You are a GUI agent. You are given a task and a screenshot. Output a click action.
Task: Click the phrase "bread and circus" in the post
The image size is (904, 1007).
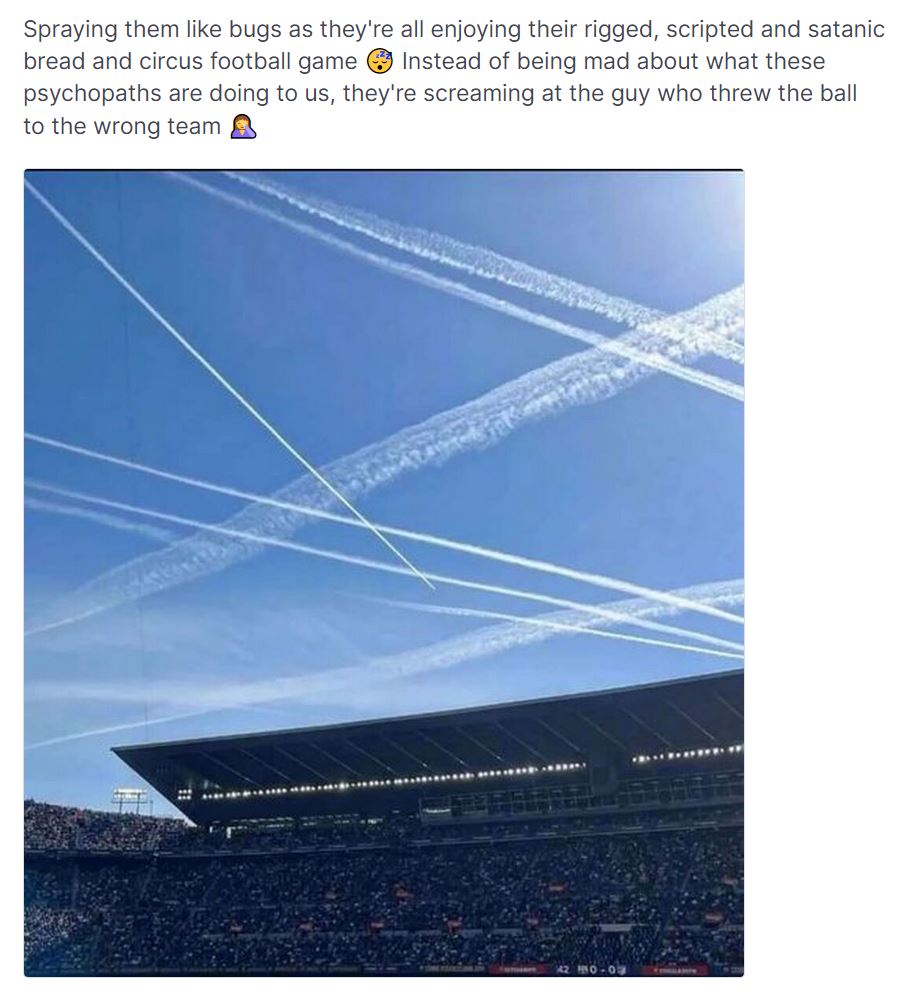coord(113,62)
